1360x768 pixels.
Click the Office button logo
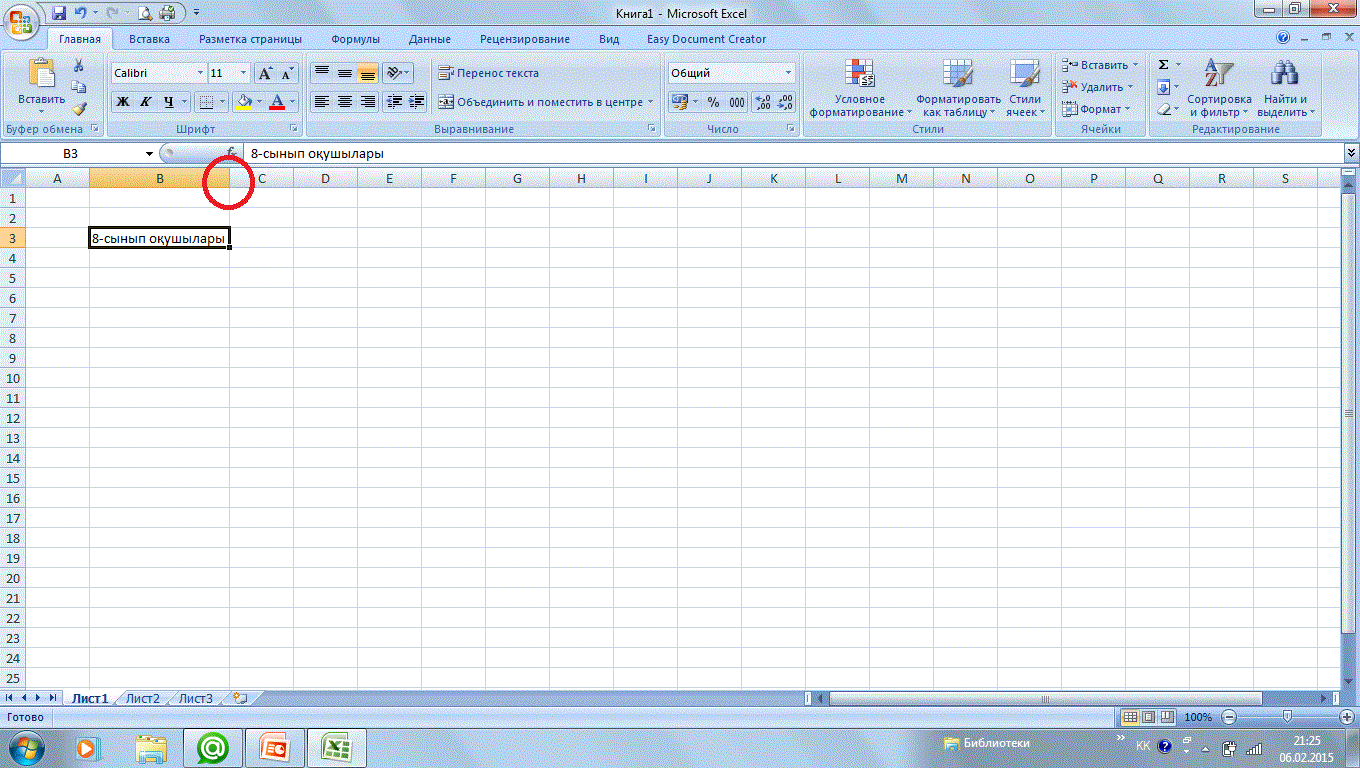[x=20, y=20]
